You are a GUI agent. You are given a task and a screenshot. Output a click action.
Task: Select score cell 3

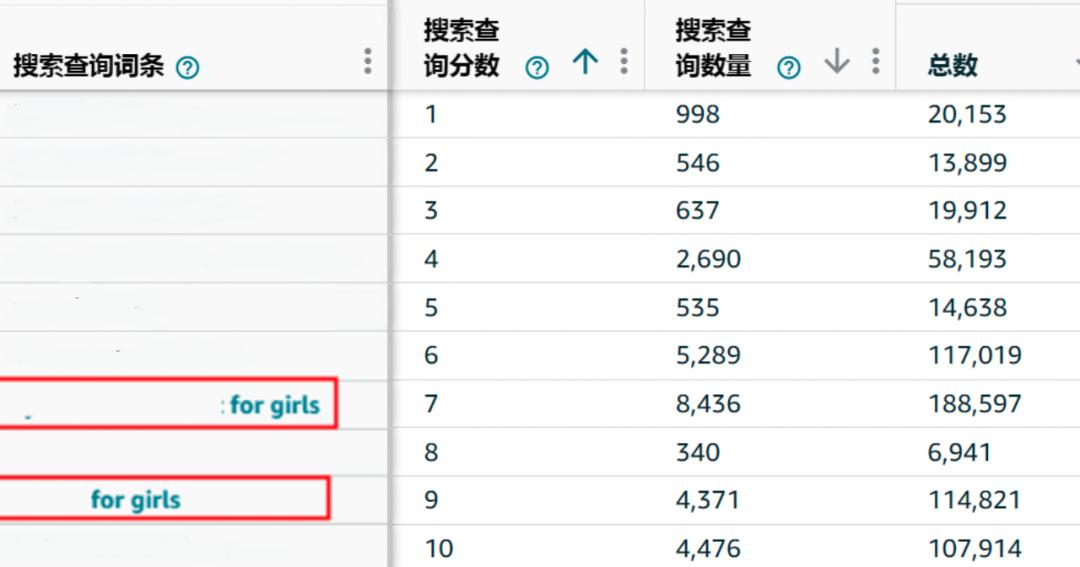point(431,210)
